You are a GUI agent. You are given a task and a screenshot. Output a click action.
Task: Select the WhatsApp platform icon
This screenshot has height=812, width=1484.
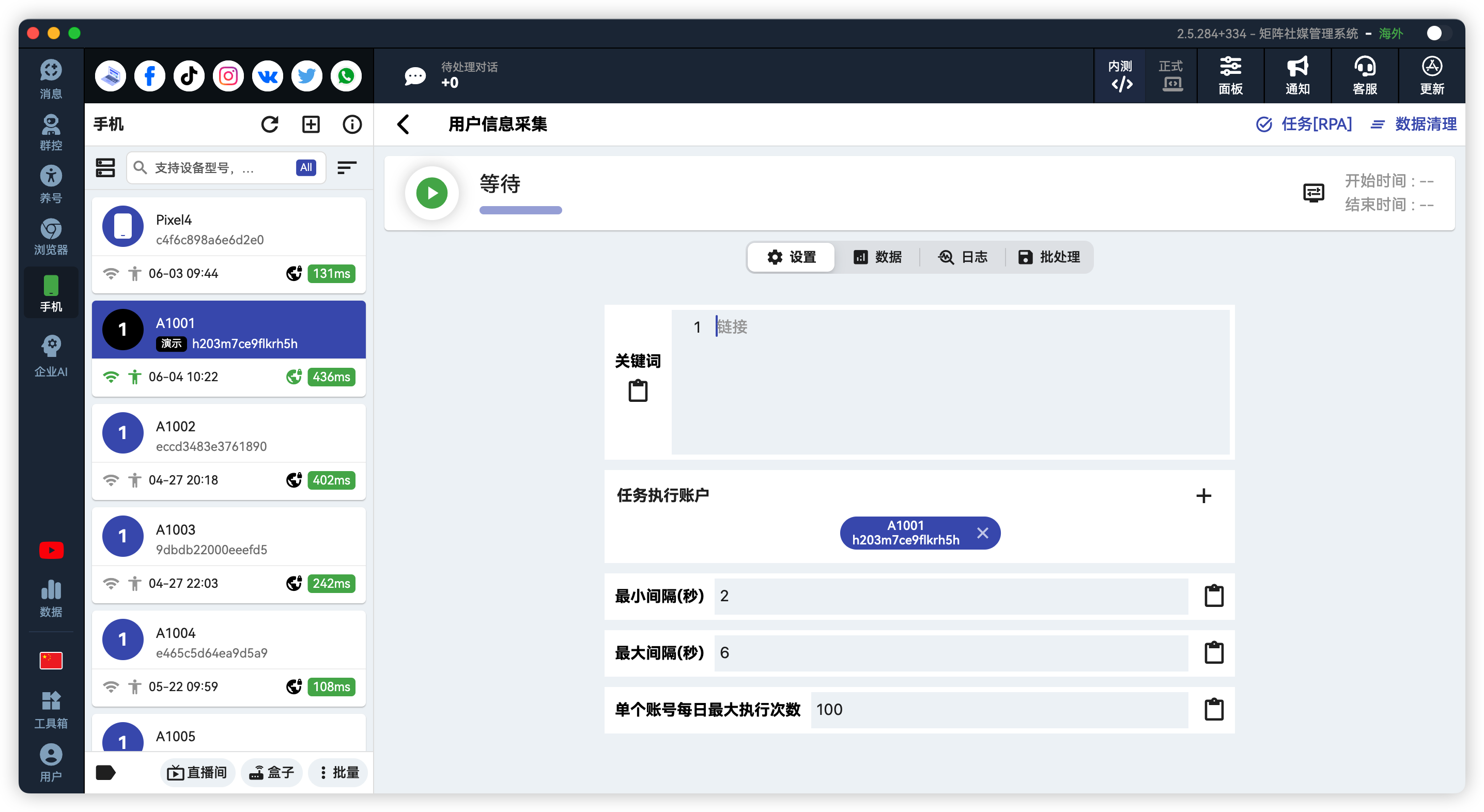(346, 76)
